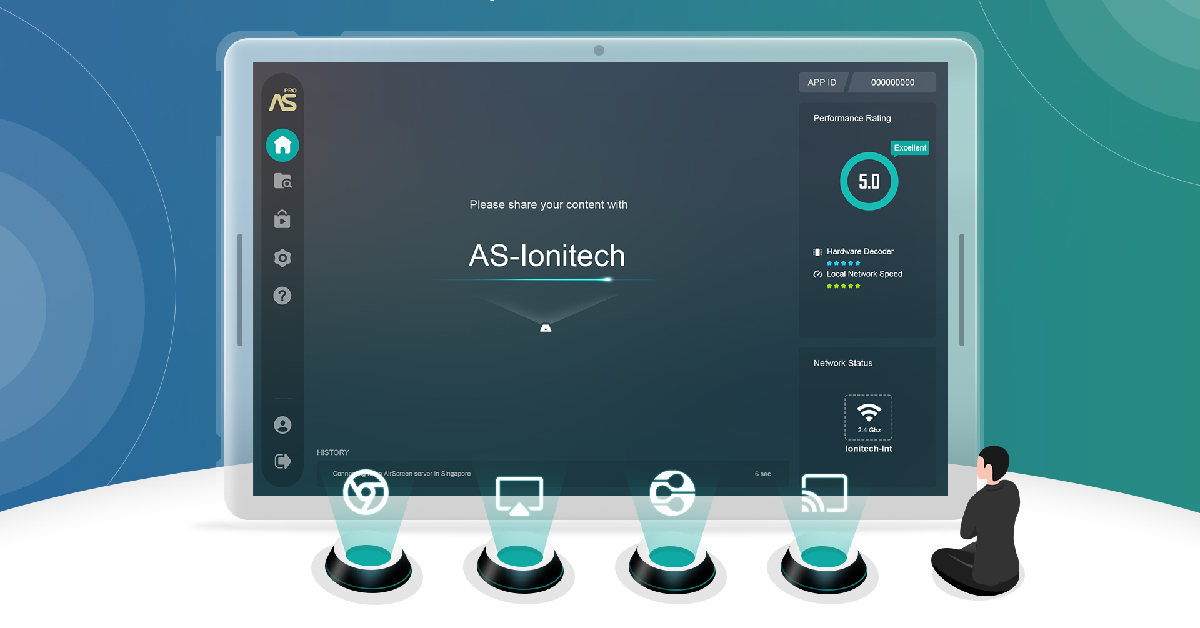This screenshot has width=1200, height=628.
Task: Click the Local Network Speed gauge icon
Action: pos(817,274)
